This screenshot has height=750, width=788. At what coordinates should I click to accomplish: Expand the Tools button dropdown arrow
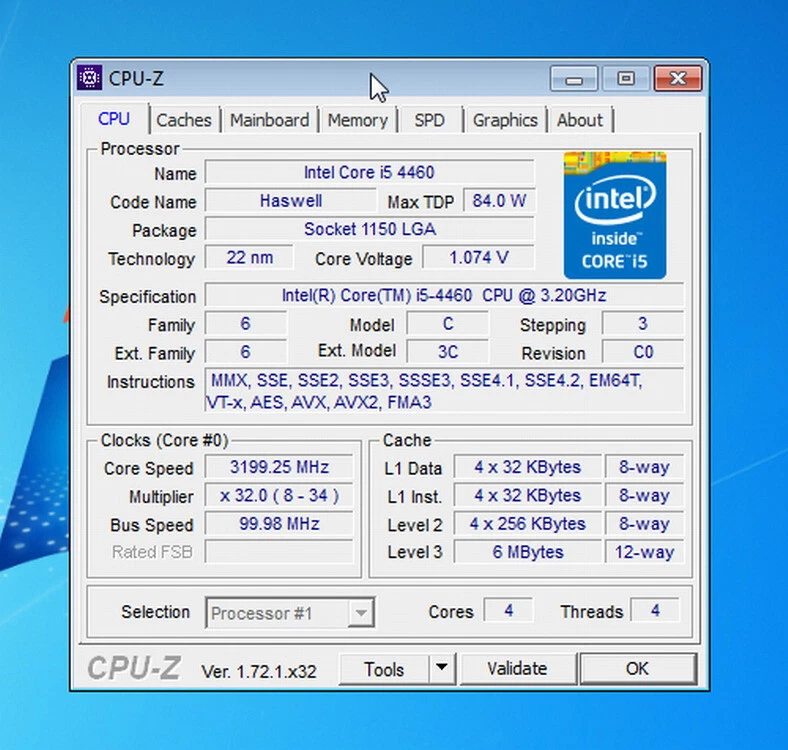pos(442,668)
